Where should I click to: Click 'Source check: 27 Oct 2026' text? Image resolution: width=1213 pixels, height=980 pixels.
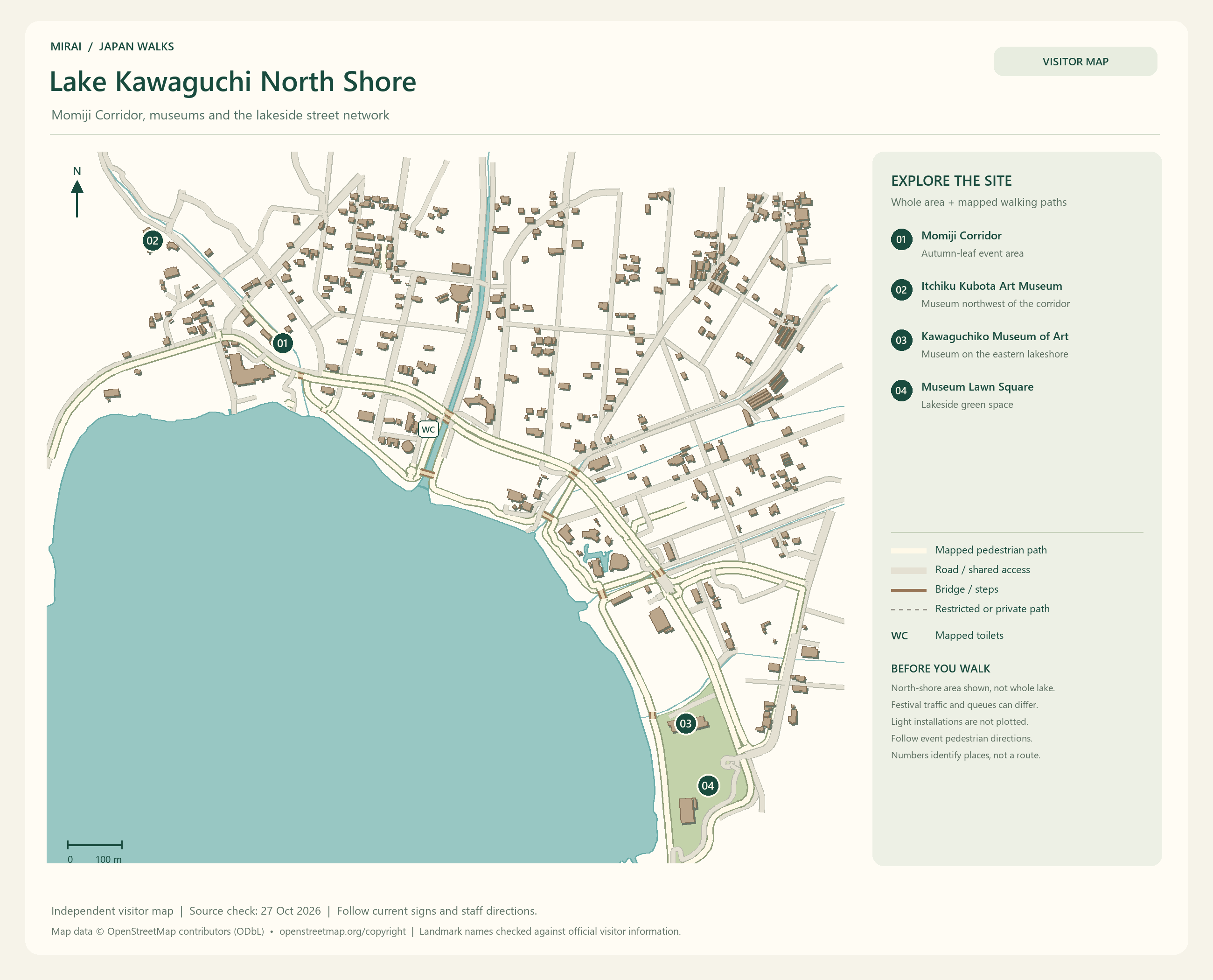[x=255, y=910]
